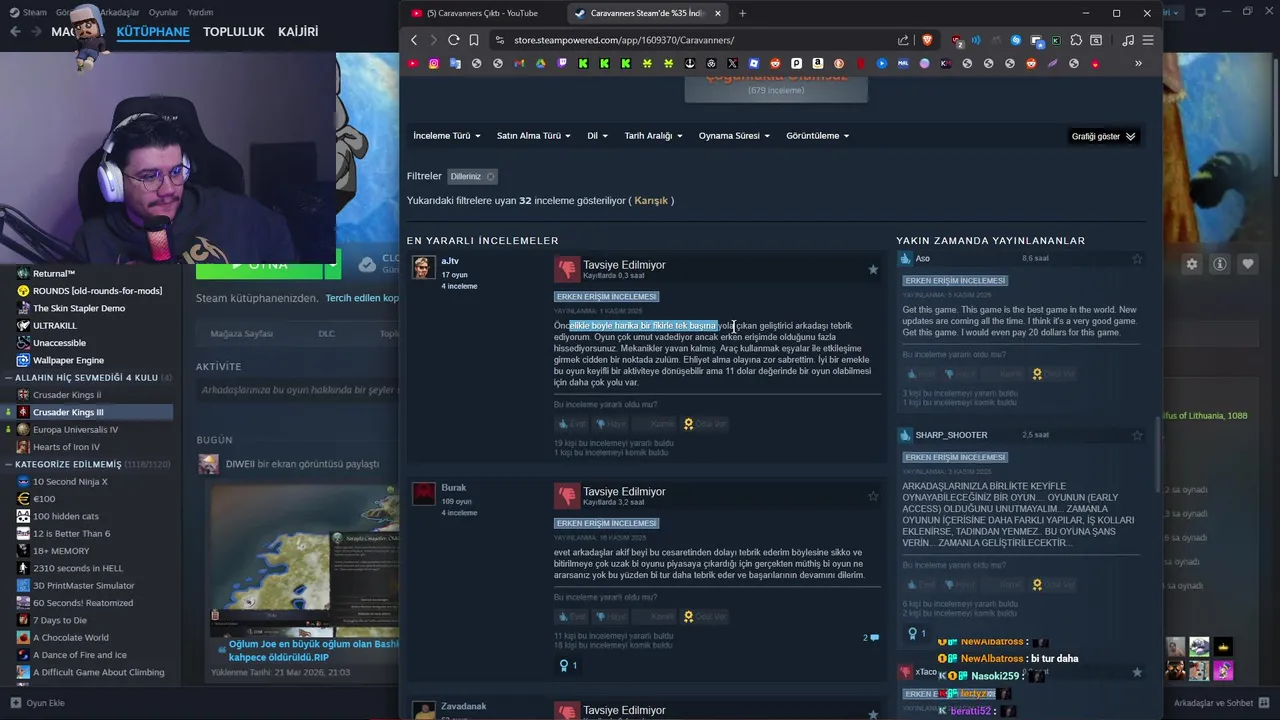Select Europa Universalis IV in library
This screenshot has width=1280, height=720.
75,429
